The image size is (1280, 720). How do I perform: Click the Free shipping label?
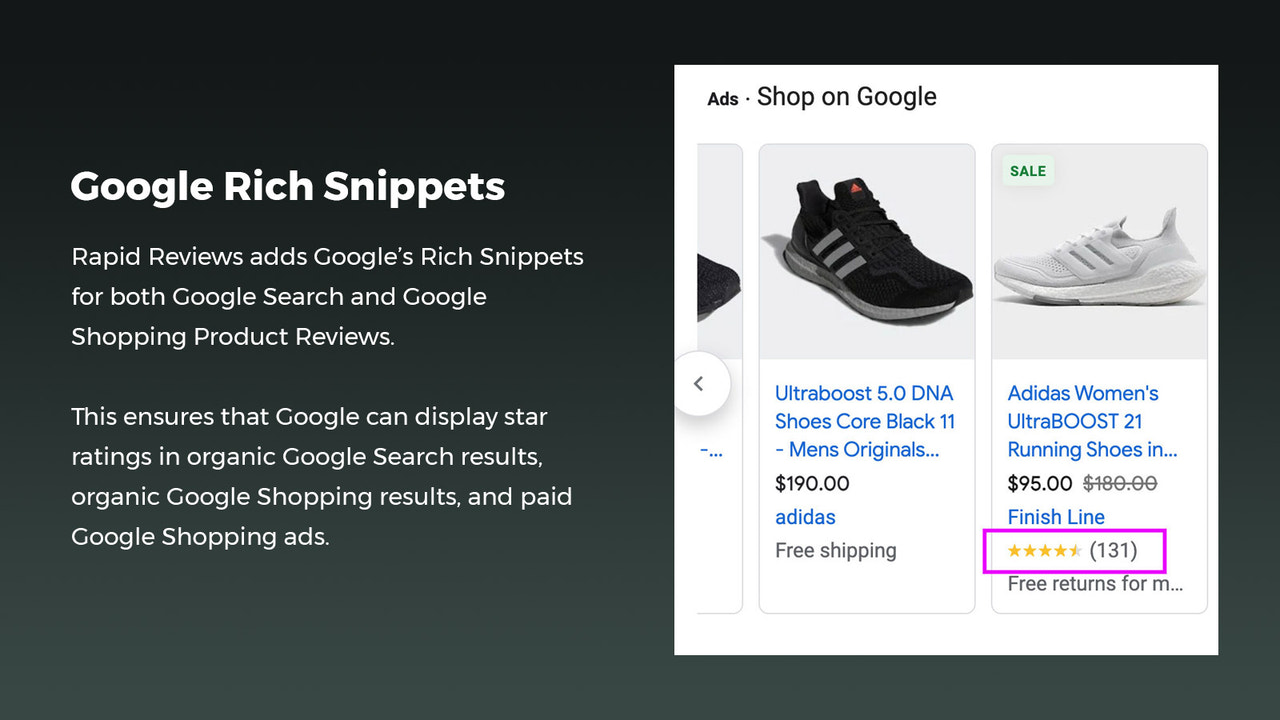(836, 550)
